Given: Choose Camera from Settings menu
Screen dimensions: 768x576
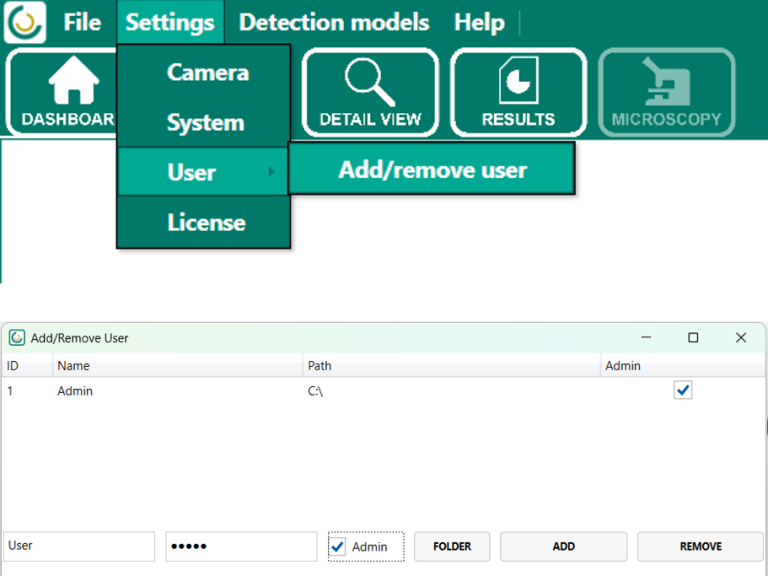Looking at the screenshot, I should tap(207, 72).
